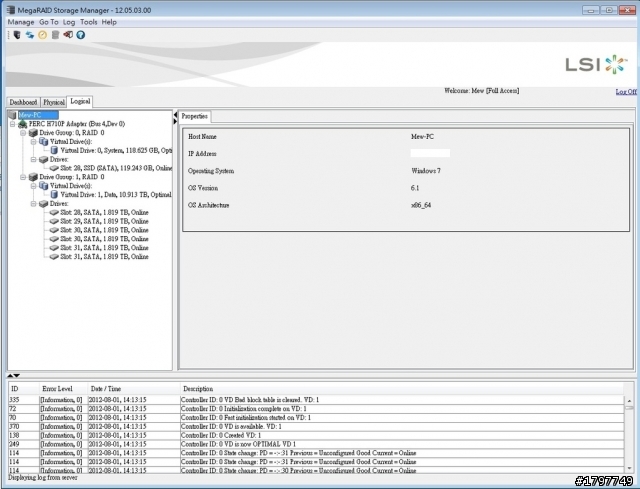The width and height of the screenshot is (640, 489).
Task: Click the Log Off link
Action: tap(626, 91)
